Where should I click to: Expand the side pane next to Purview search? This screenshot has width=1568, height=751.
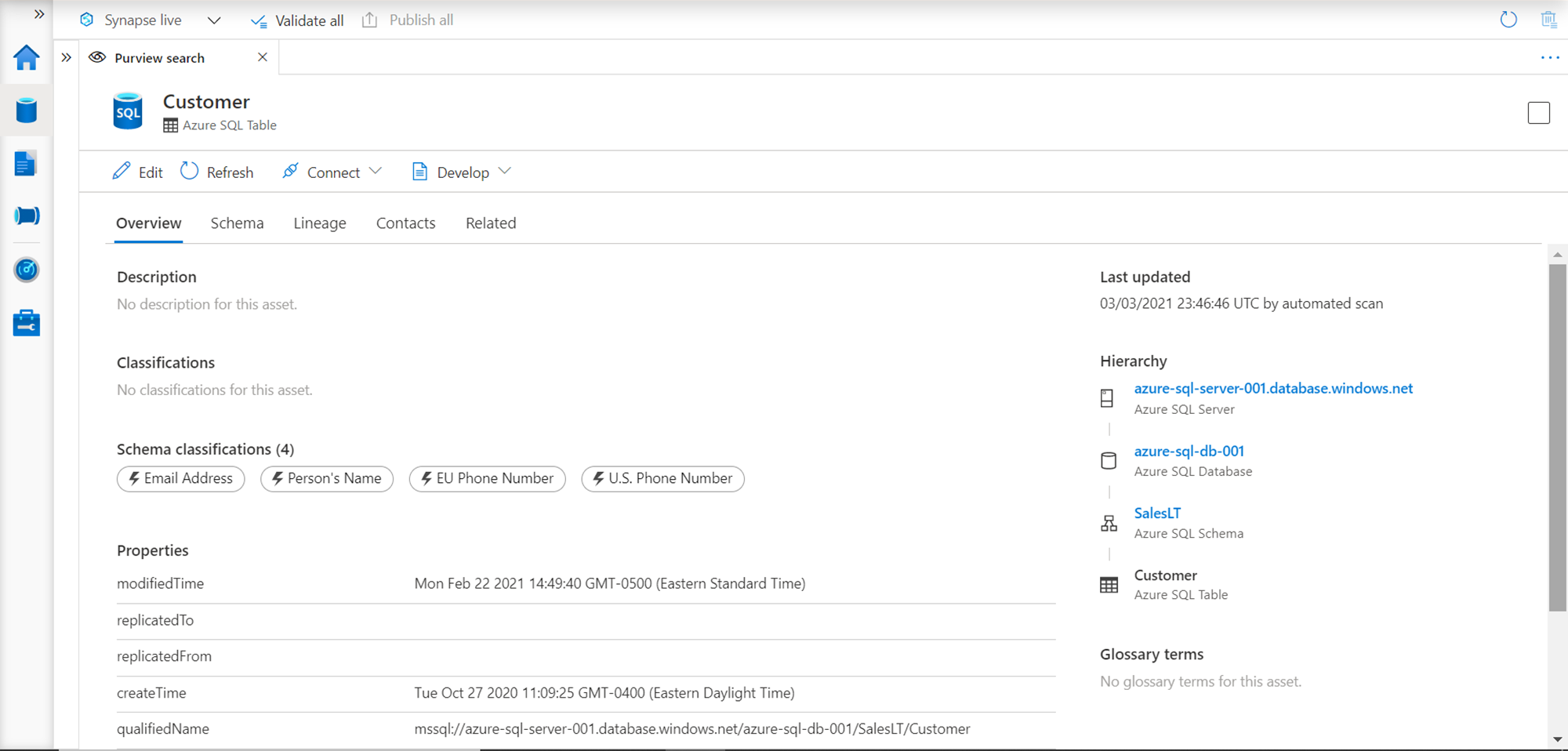click(67, 57)
